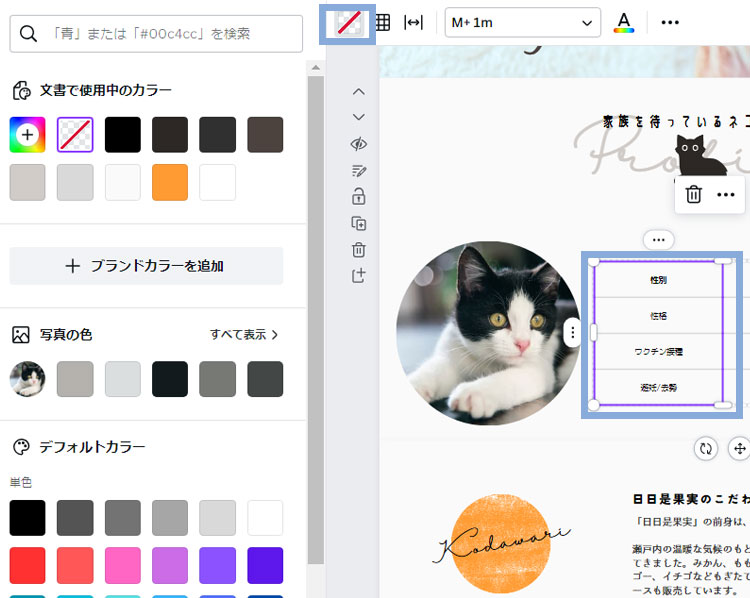
Task: Delete the page with the sidebar trash icon
Action: [x=359, y=250]
